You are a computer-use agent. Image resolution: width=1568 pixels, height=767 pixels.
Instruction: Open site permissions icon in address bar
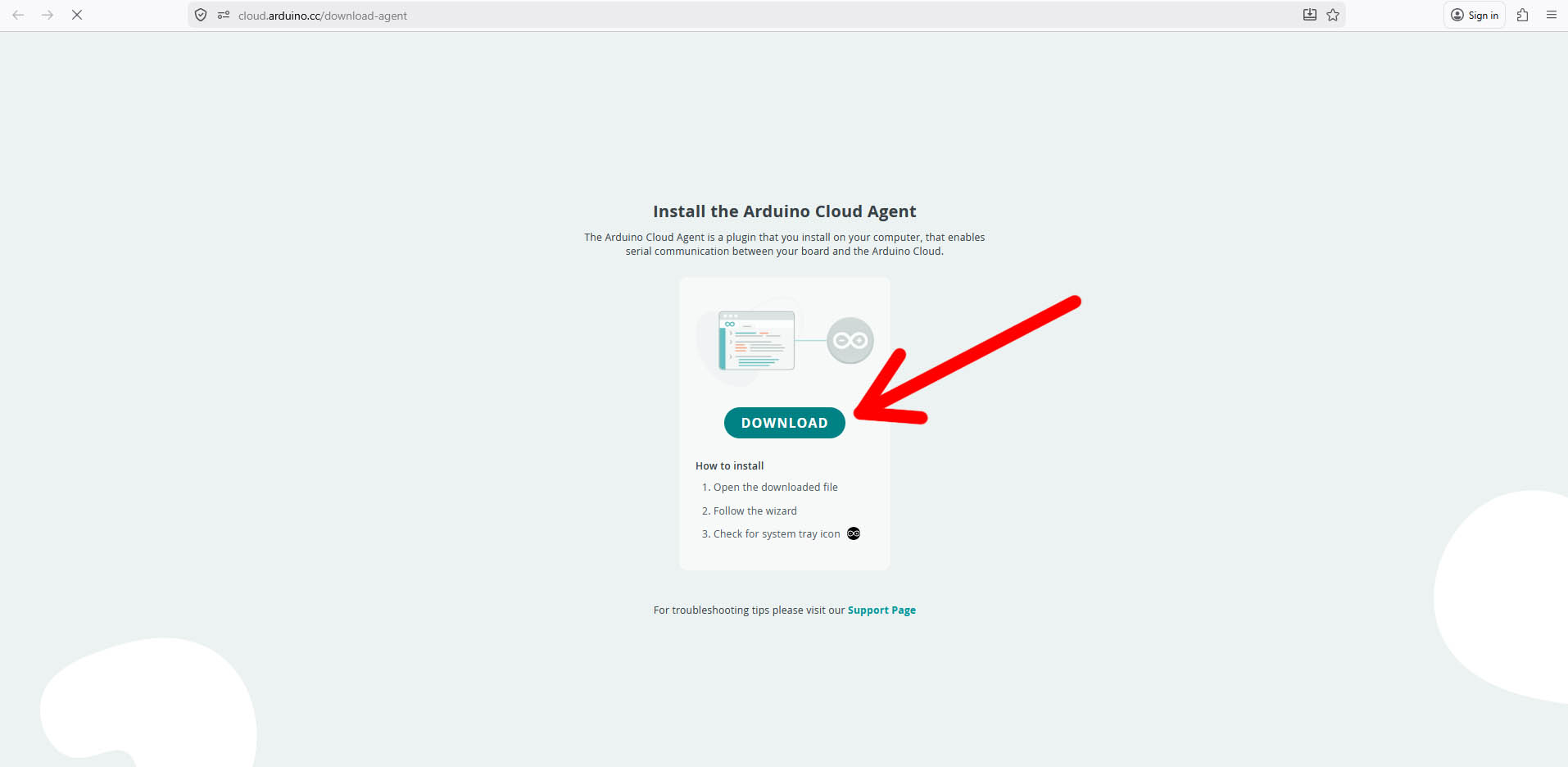(x=224, y=15)
